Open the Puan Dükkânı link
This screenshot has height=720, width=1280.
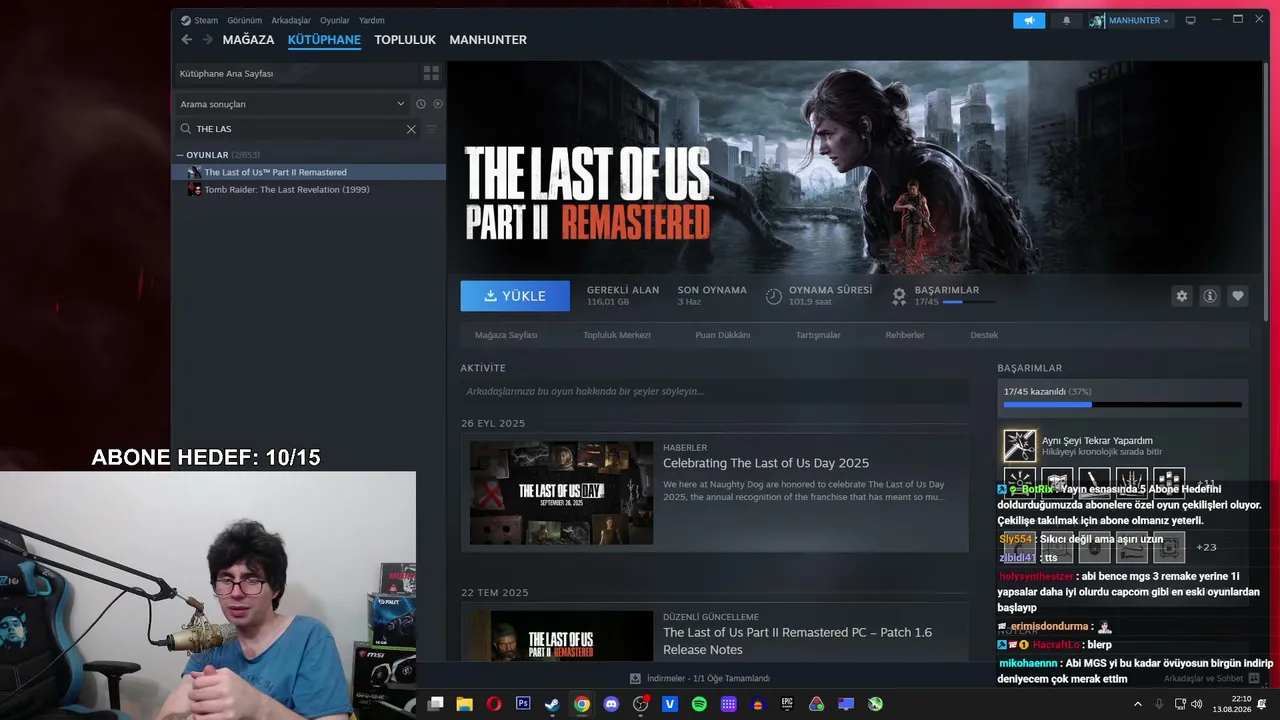pyautogui.click(x=723, y=335)
